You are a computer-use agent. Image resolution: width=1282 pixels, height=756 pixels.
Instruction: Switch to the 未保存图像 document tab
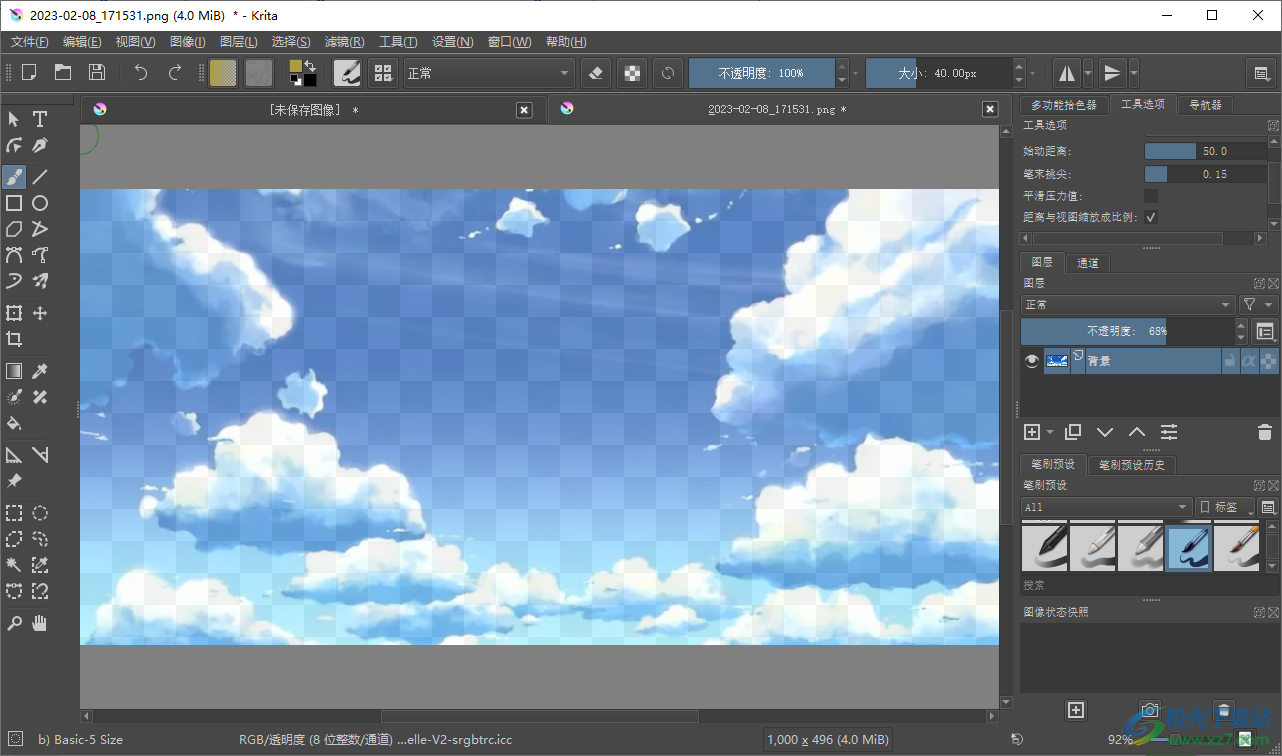[x=313, y=110]
